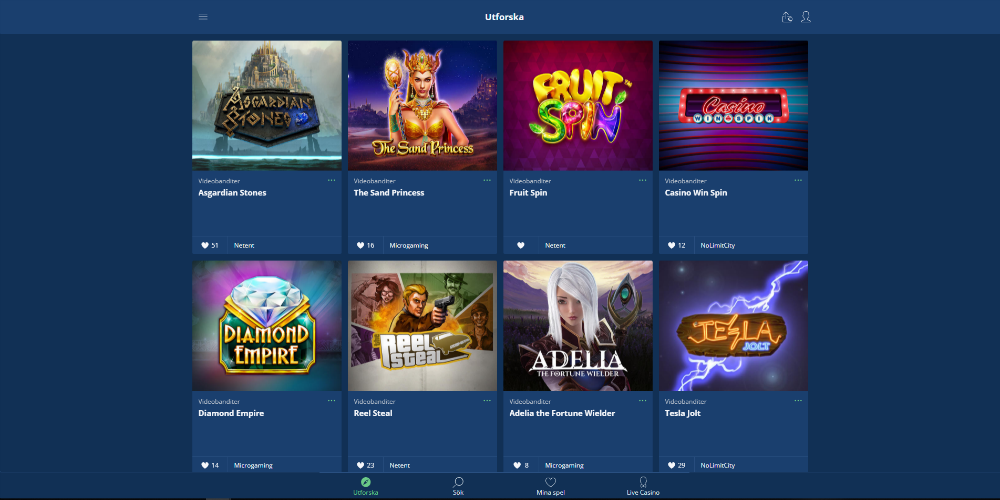Open the hamburger menu icon
This screenshot has width=1000, height=500.
[203, 17]
